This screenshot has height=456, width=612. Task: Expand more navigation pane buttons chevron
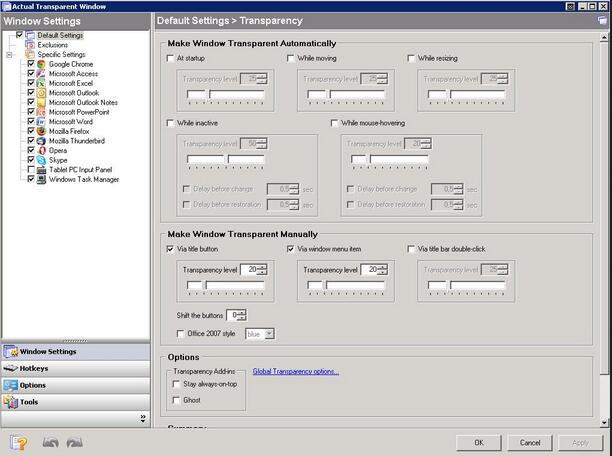pyautogui.click(x=143, y=419)
